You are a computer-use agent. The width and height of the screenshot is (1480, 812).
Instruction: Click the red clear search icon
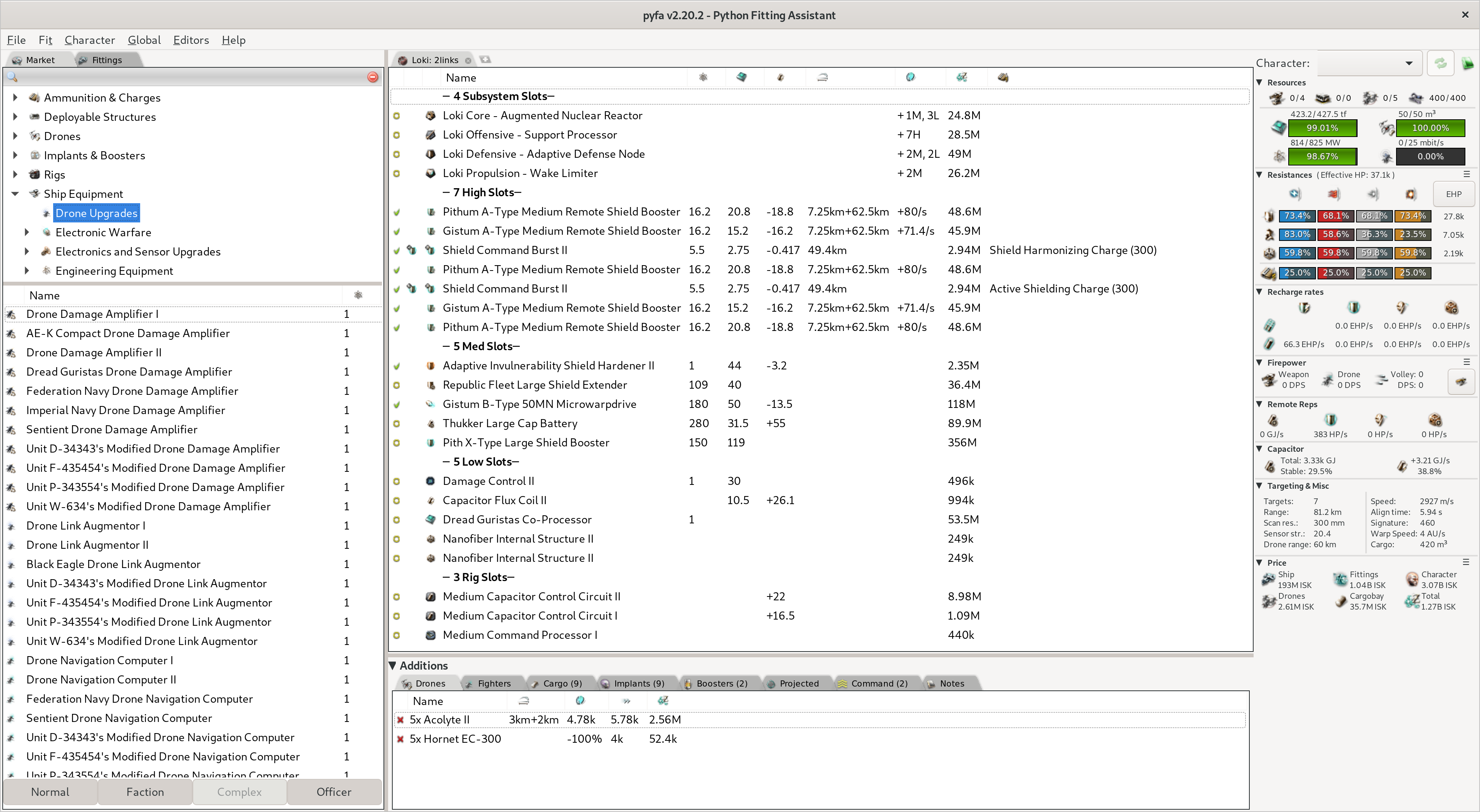click(x=372, y=77)
